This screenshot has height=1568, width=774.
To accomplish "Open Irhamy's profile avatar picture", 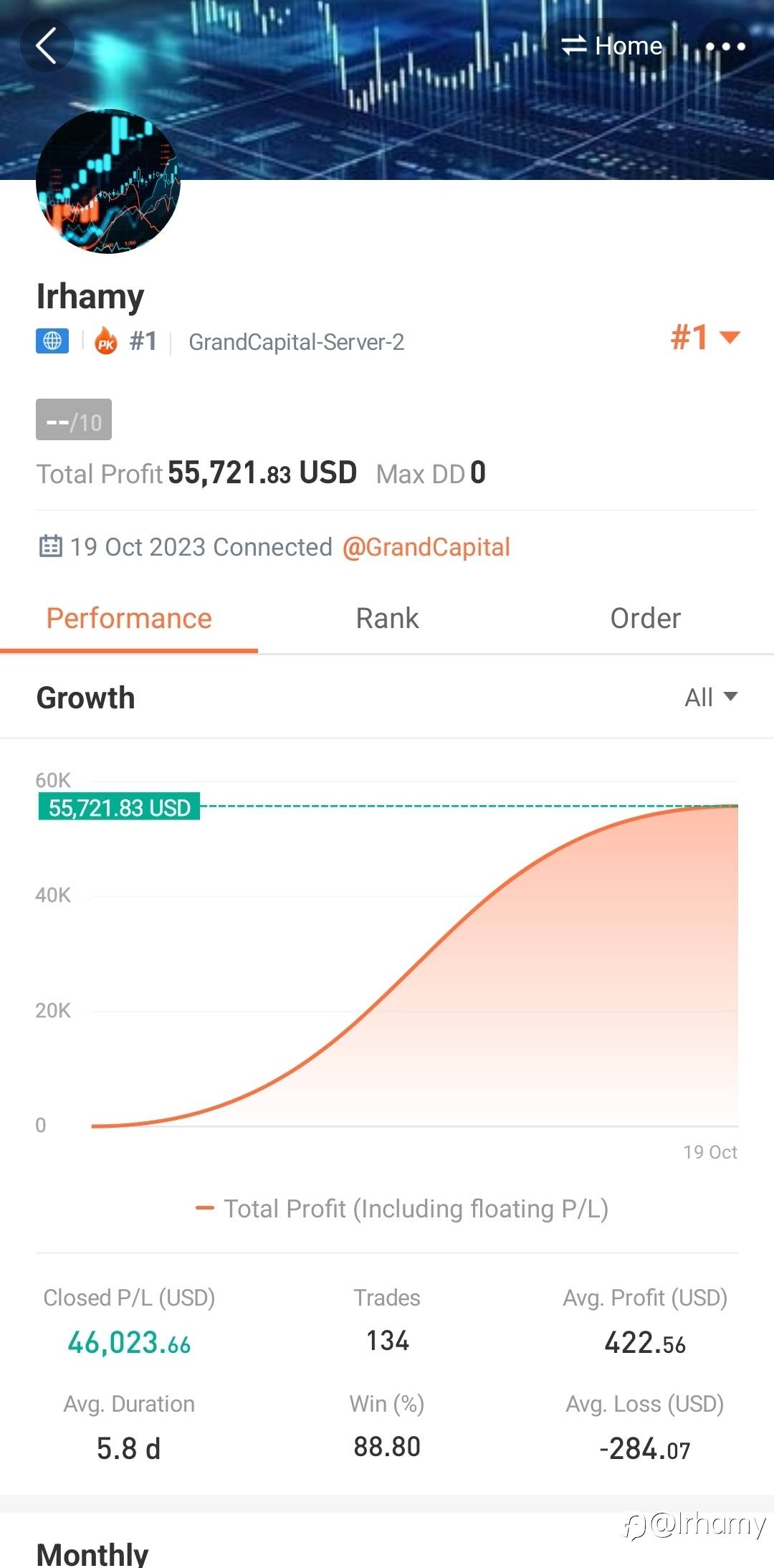I will click(107, 181).
